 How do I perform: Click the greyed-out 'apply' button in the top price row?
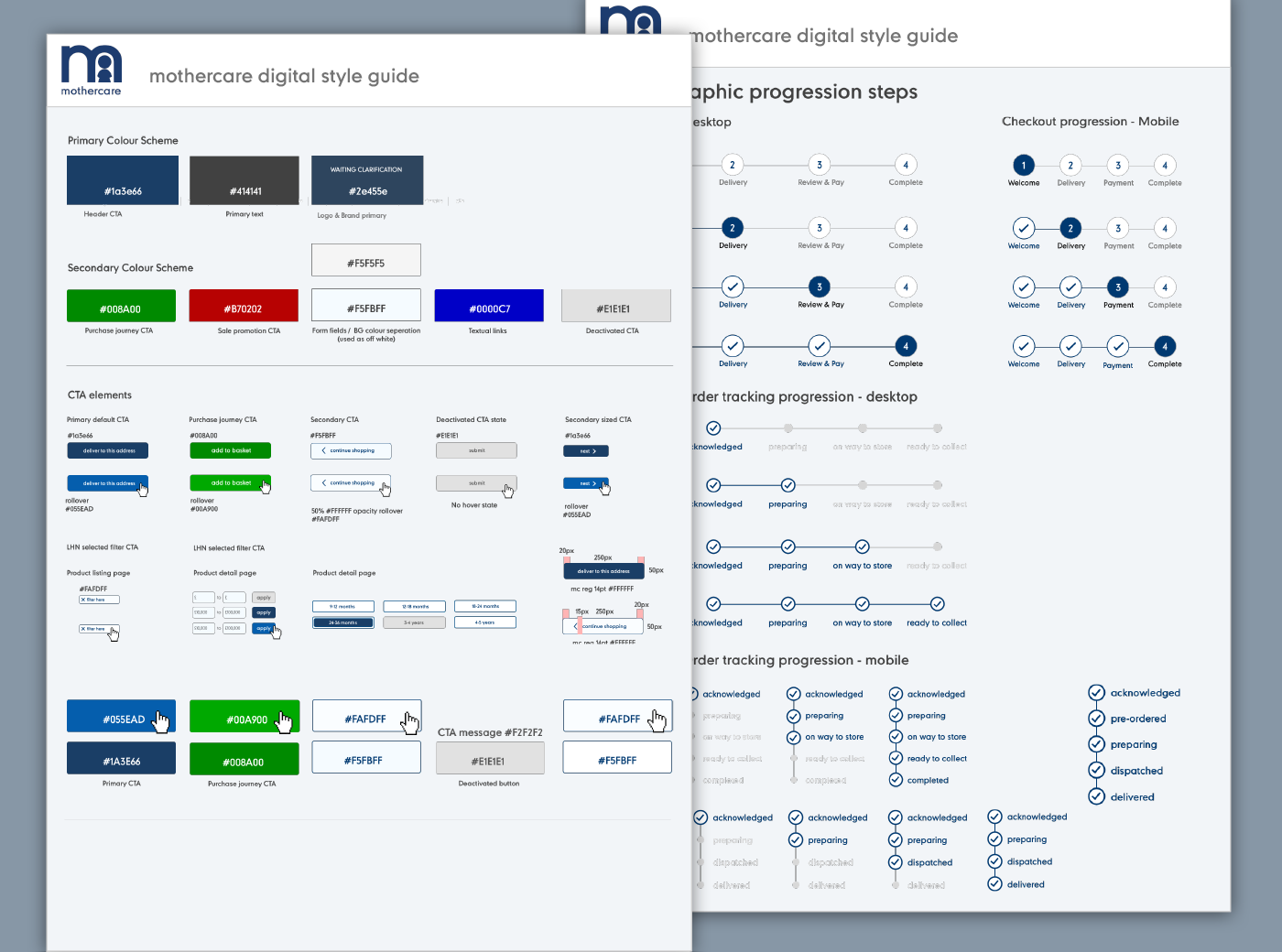(x=264, y=598)
